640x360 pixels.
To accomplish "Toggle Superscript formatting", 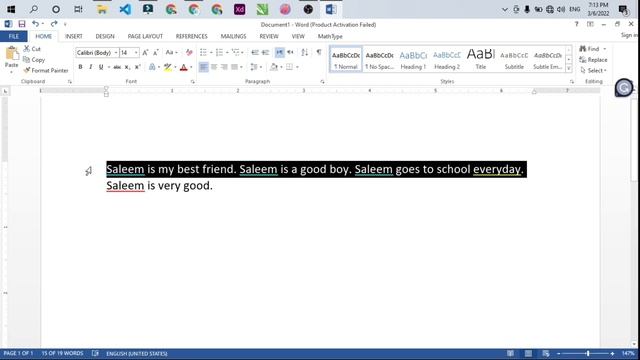I will 138,67.
